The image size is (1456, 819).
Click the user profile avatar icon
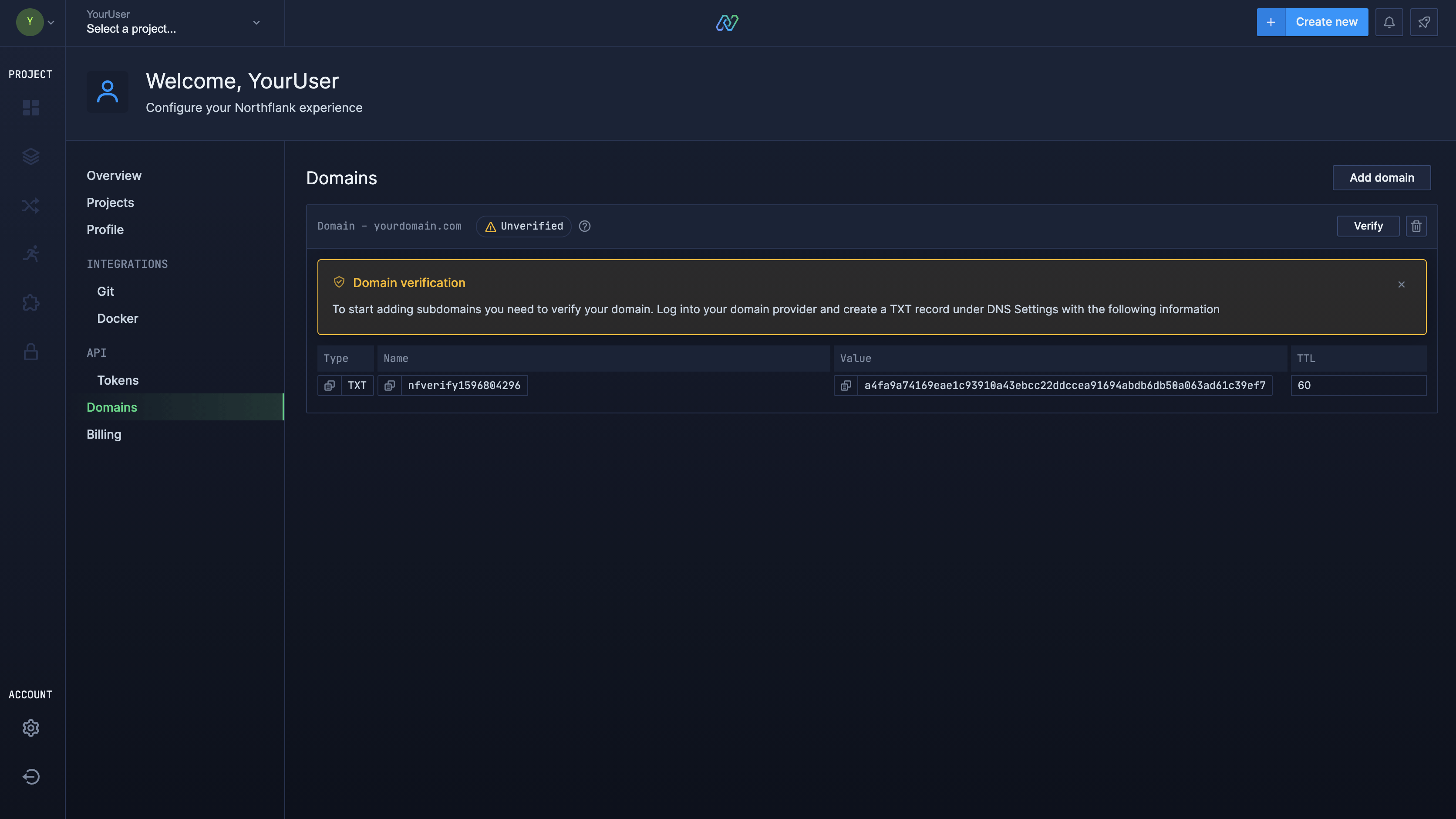click(108, 91)
